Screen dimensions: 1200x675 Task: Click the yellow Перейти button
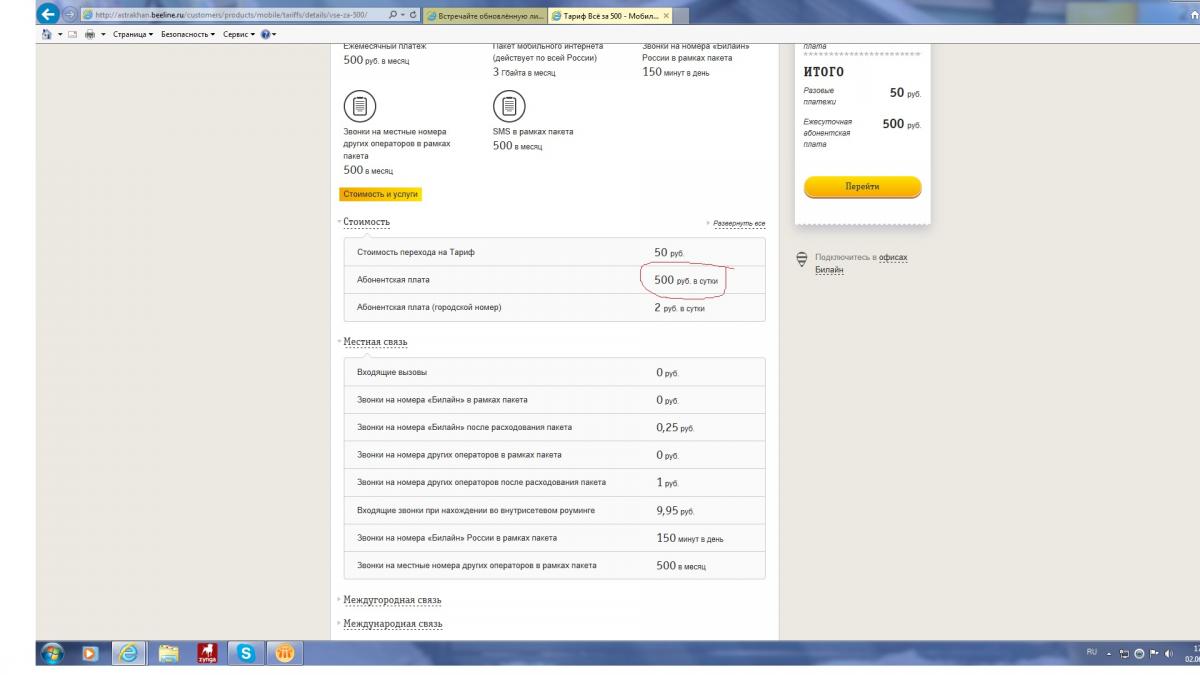[862, 187]
